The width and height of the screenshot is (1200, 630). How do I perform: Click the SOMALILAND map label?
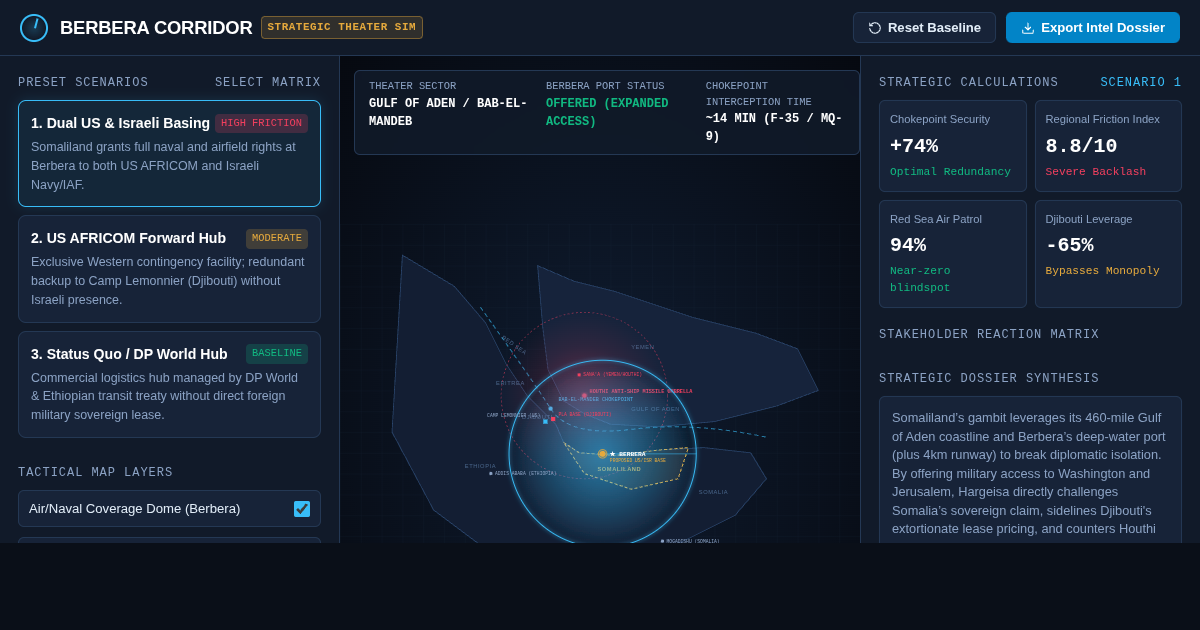click(x=619, y=469)
